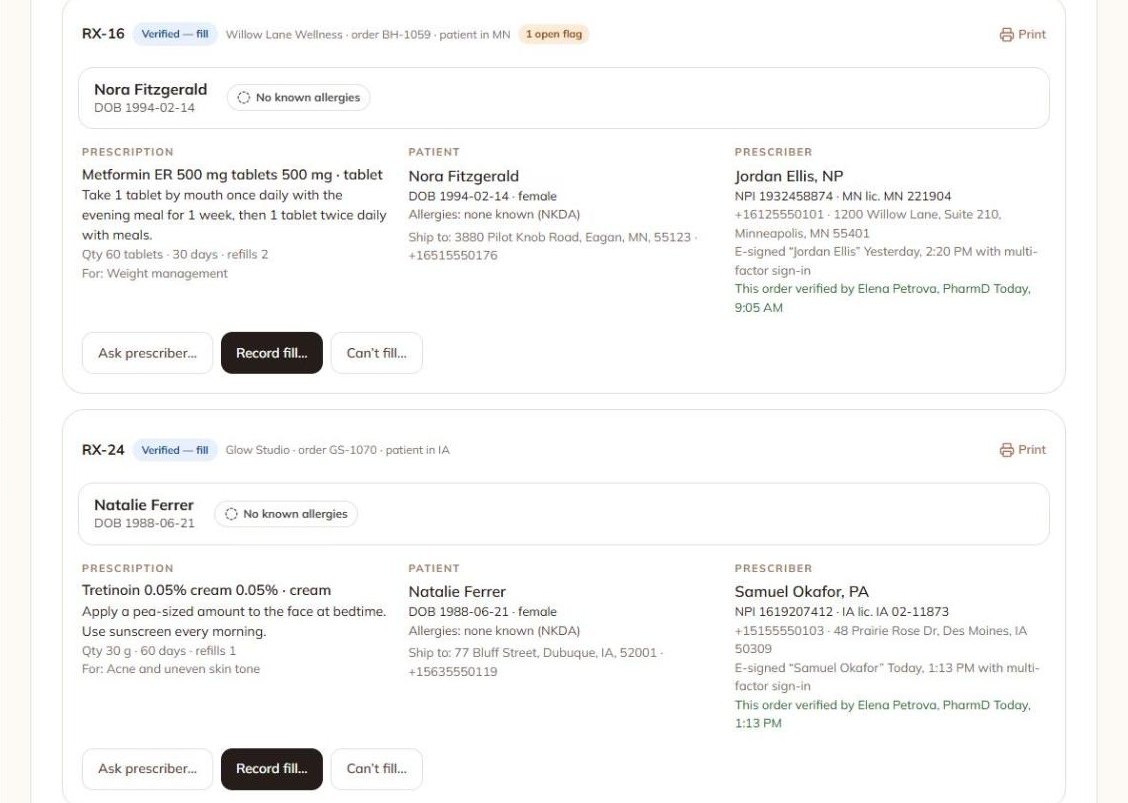Image resolution: width=1128 pixels, height=803 pixels.
Task: Click prescriber name Samuel Okafor, PA
Action: [801, 591]
